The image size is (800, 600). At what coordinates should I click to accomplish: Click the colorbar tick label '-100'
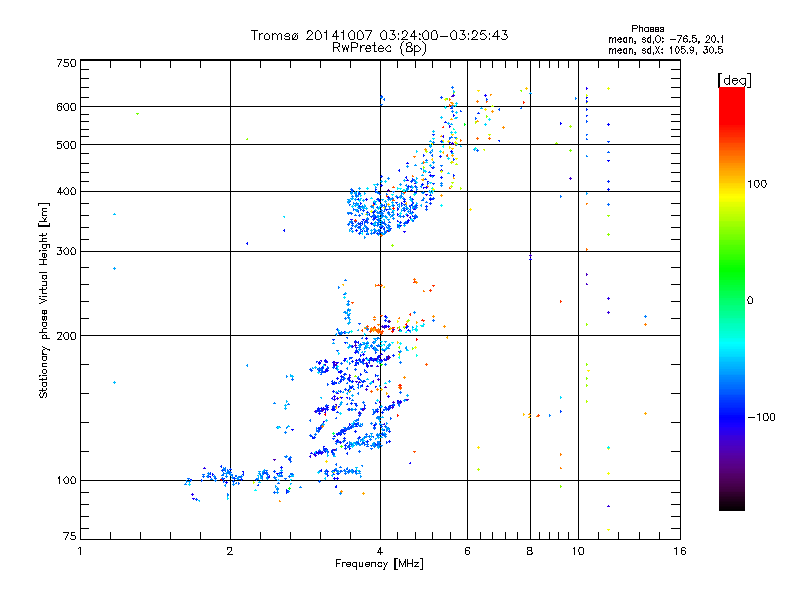coord(761,417)
